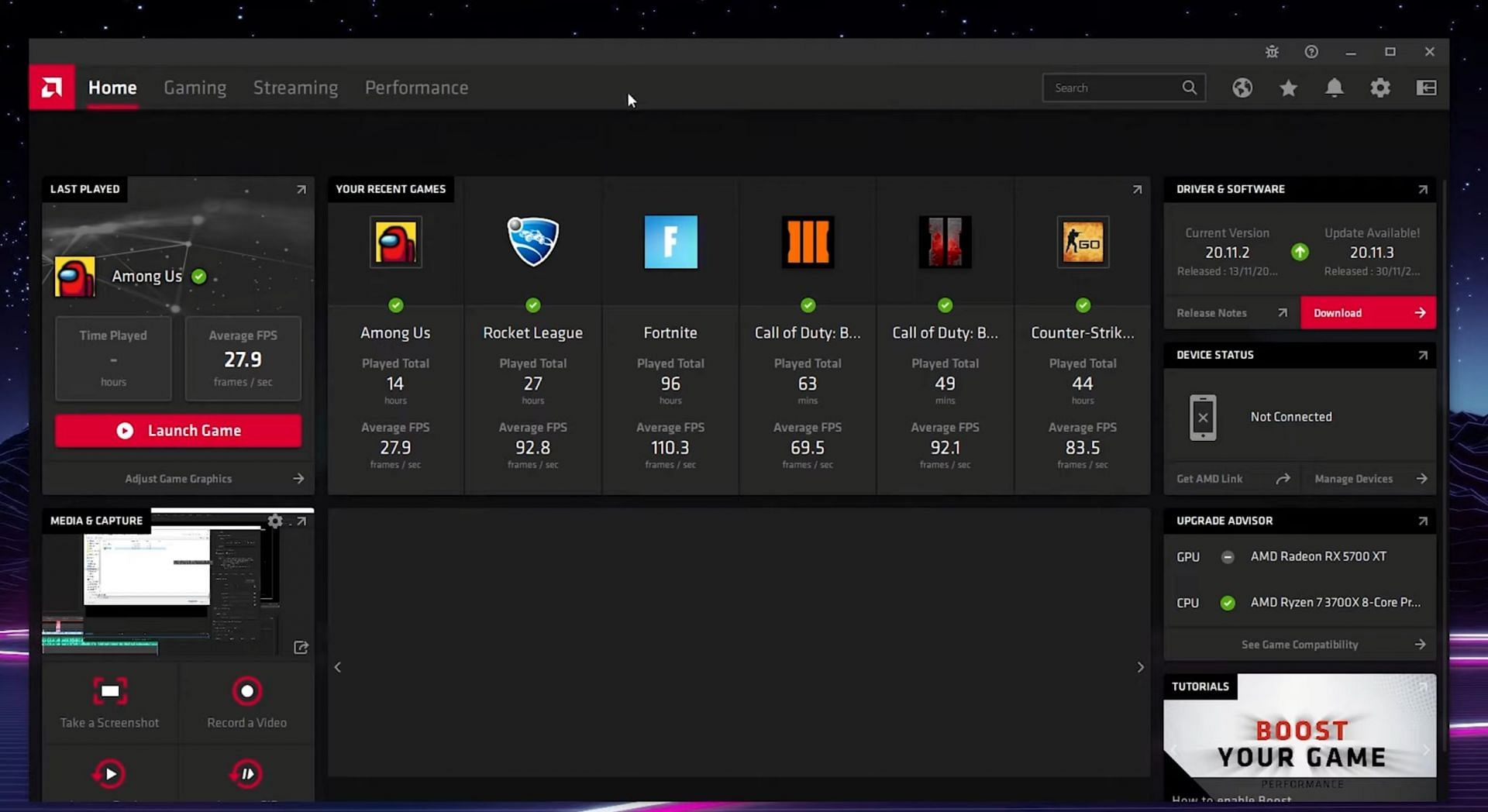Click CPU compatibility checkmark for Ryzen 7 3700X

pyautogui.click(x=1228, y=603)
